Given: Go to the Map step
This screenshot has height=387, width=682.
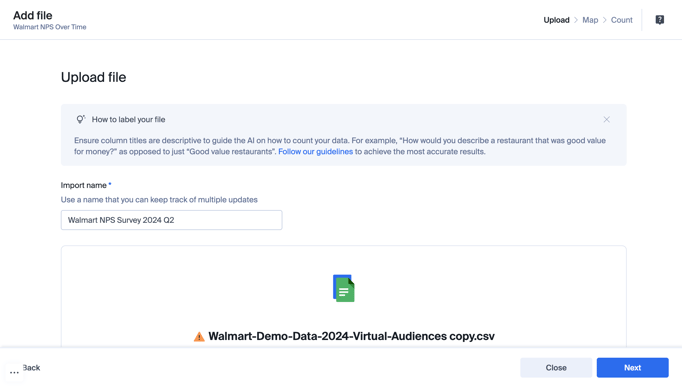Looking at the screenshot, I should tap(590, 20).
